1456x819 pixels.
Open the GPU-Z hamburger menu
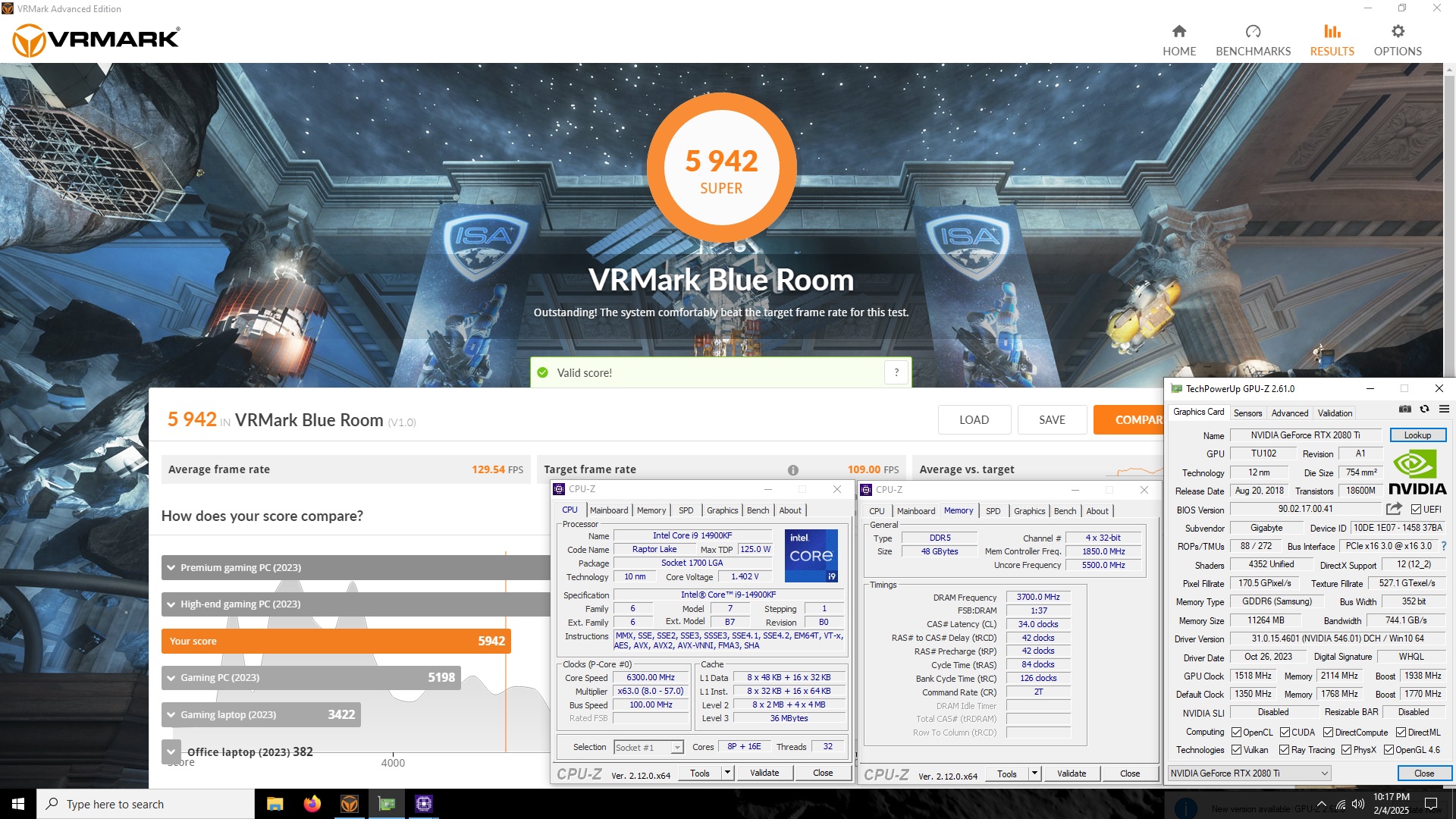pos(1444,409)
